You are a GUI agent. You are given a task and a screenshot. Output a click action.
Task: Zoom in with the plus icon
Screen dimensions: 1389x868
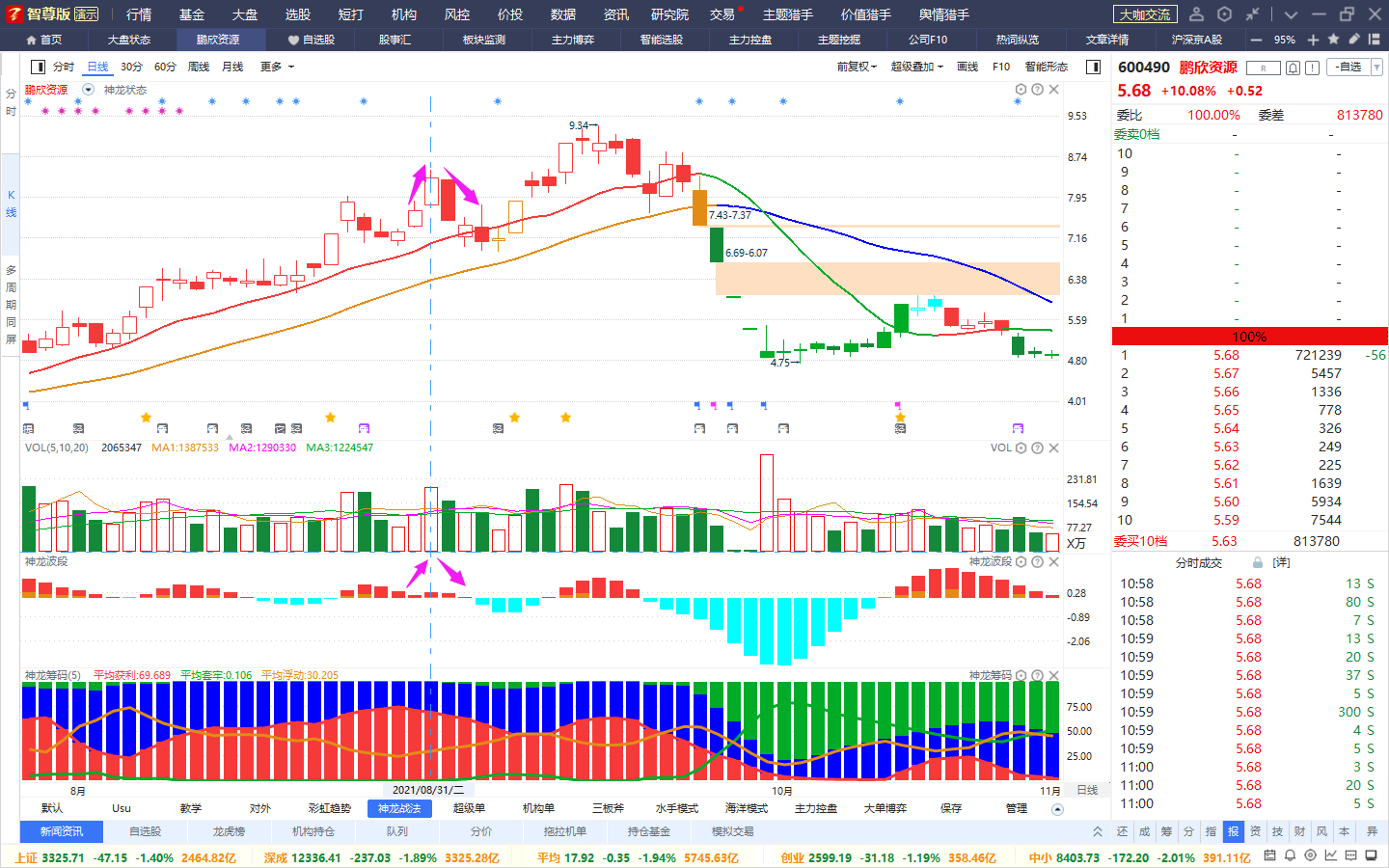(x=1313, y=40)
